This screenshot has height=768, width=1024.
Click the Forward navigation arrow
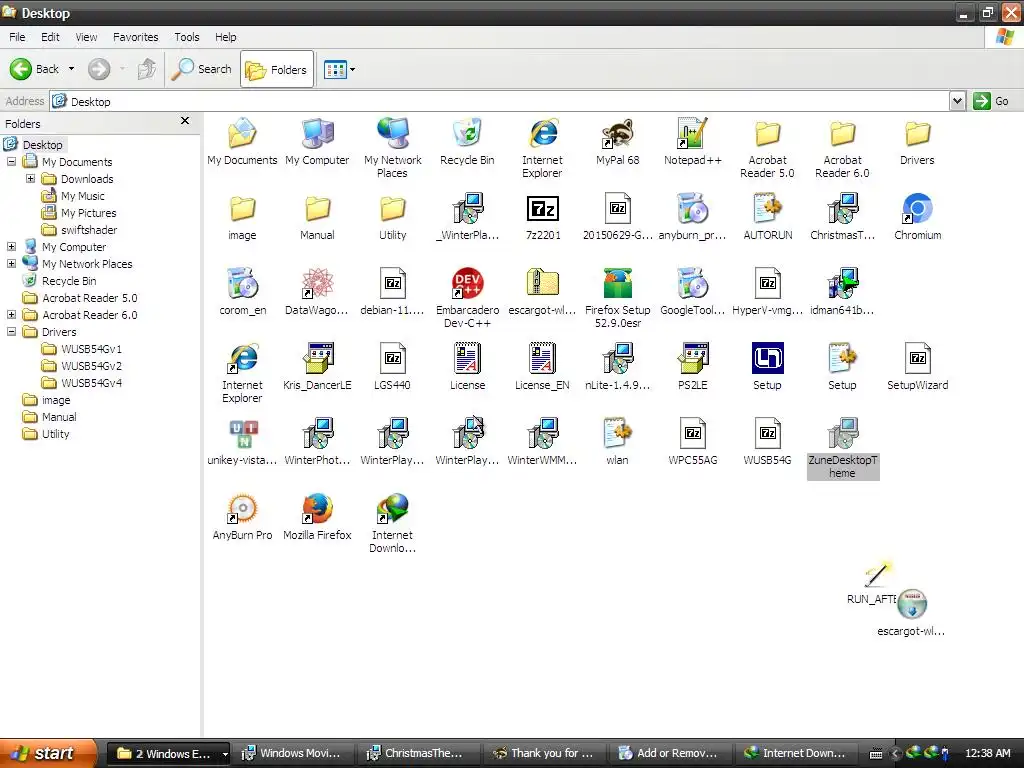(99, 69)
